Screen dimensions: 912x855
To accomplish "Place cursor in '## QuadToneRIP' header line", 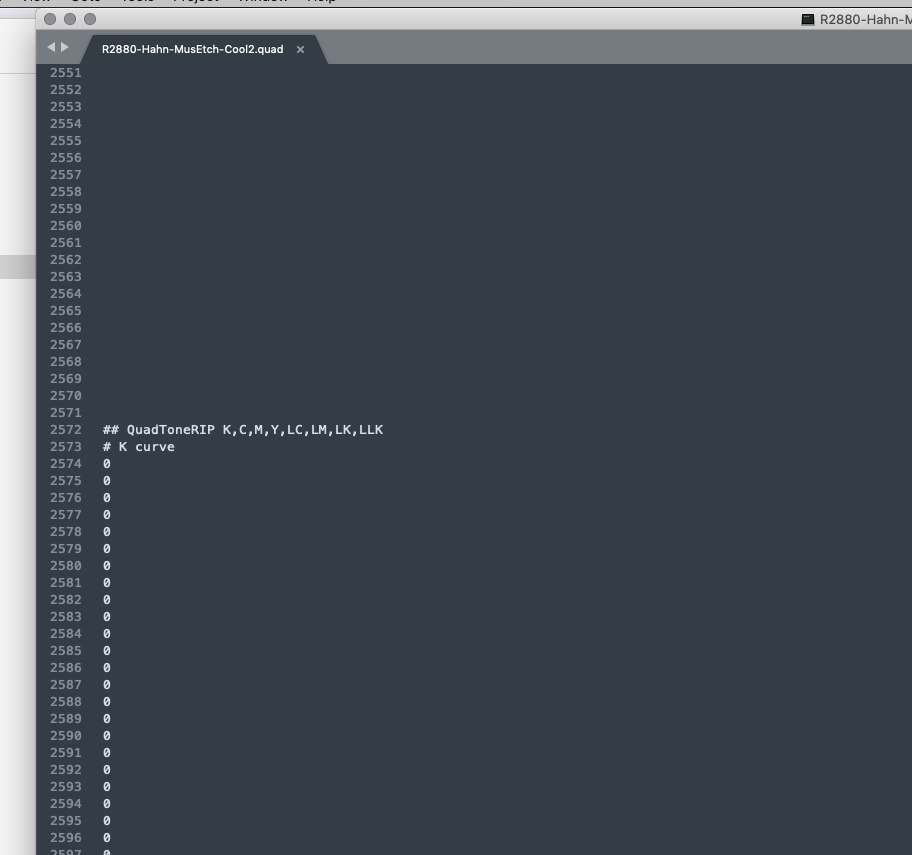I will click(x=242, y=429).
